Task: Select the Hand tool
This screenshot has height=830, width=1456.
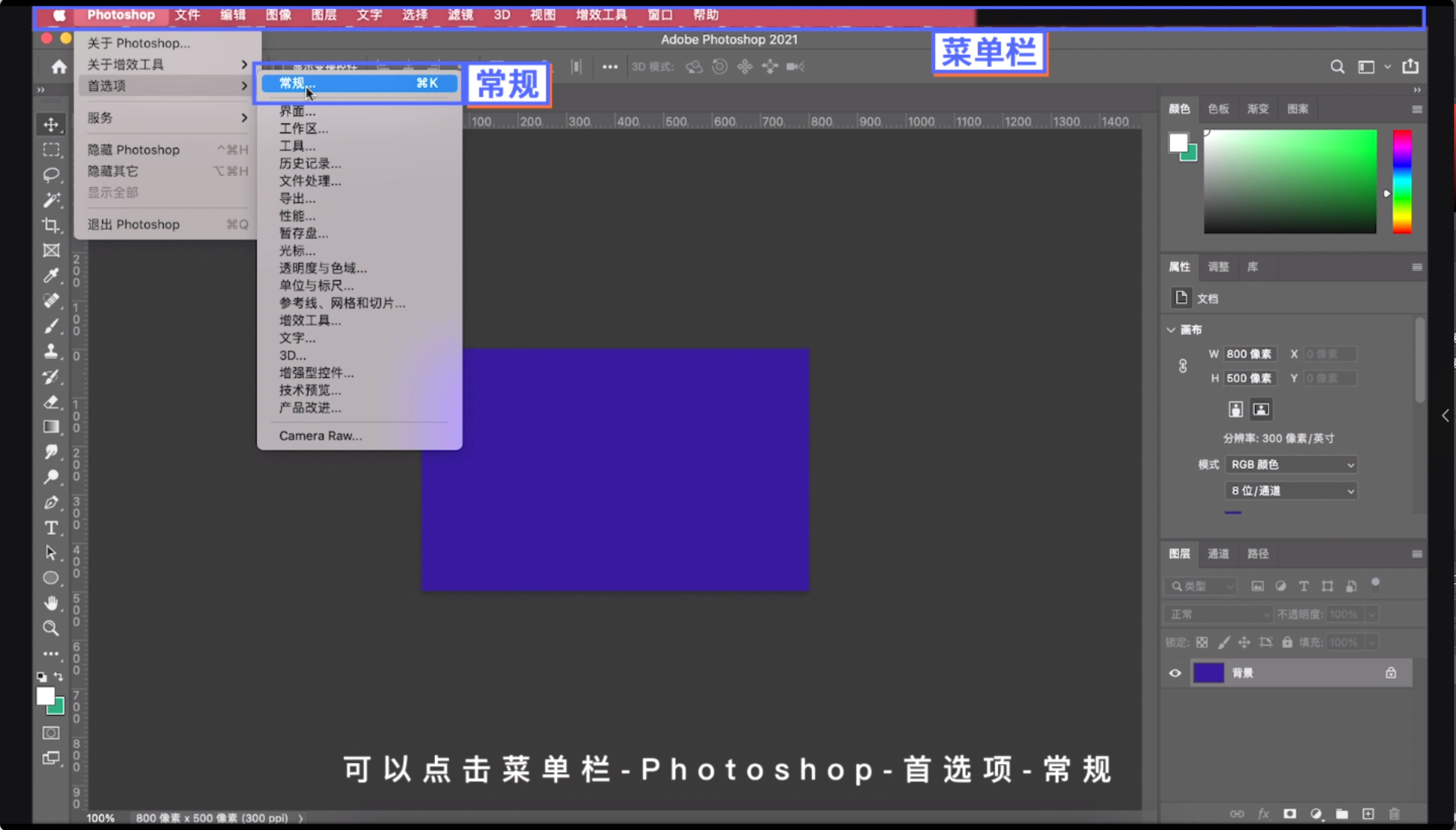Action: click(51, 603)
